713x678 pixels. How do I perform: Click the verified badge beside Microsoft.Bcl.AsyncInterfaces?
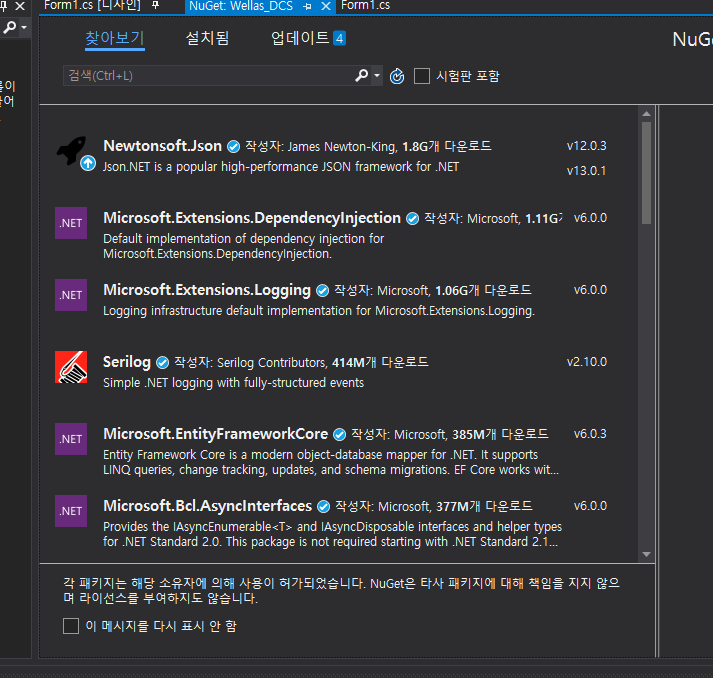pyautogui.click(x=323, y=506)
